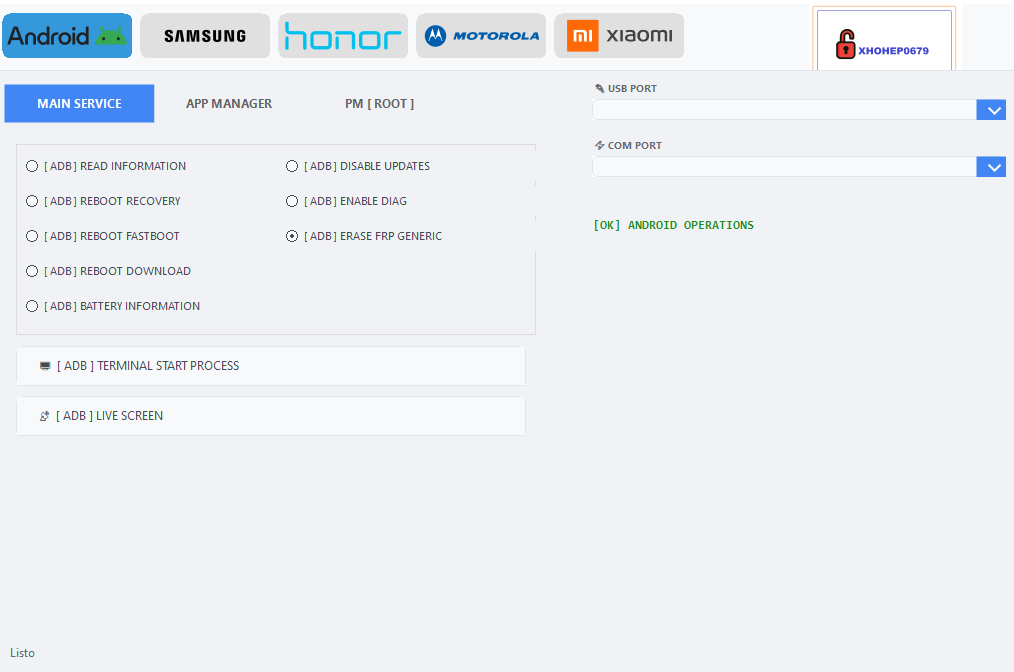
Task: Open the Samsung brand section
Action: pos(205,36)
